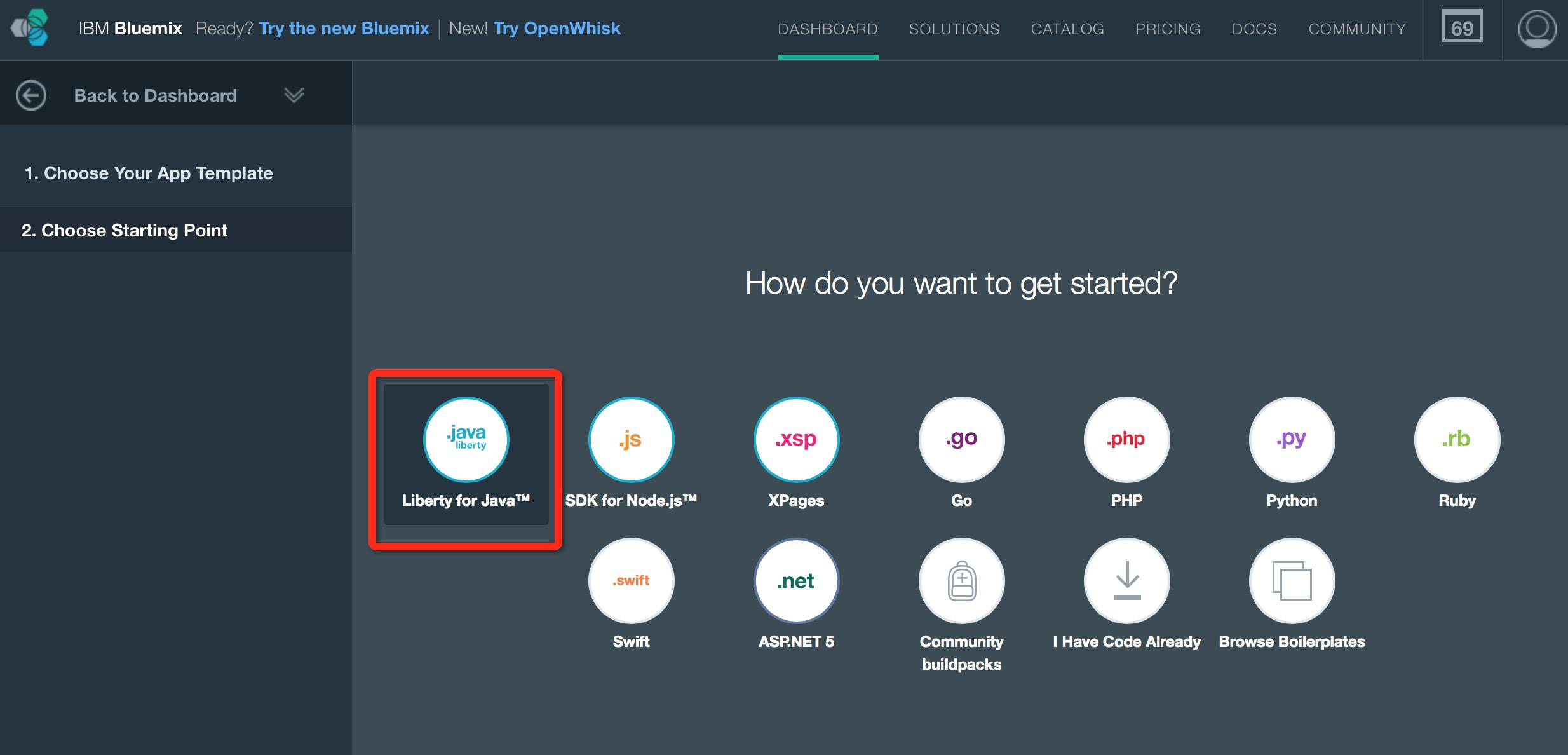Pick the XPages .xsp icon
Image resolution: width=1568 pixels, height=755 pixels.
pos(796,439)
